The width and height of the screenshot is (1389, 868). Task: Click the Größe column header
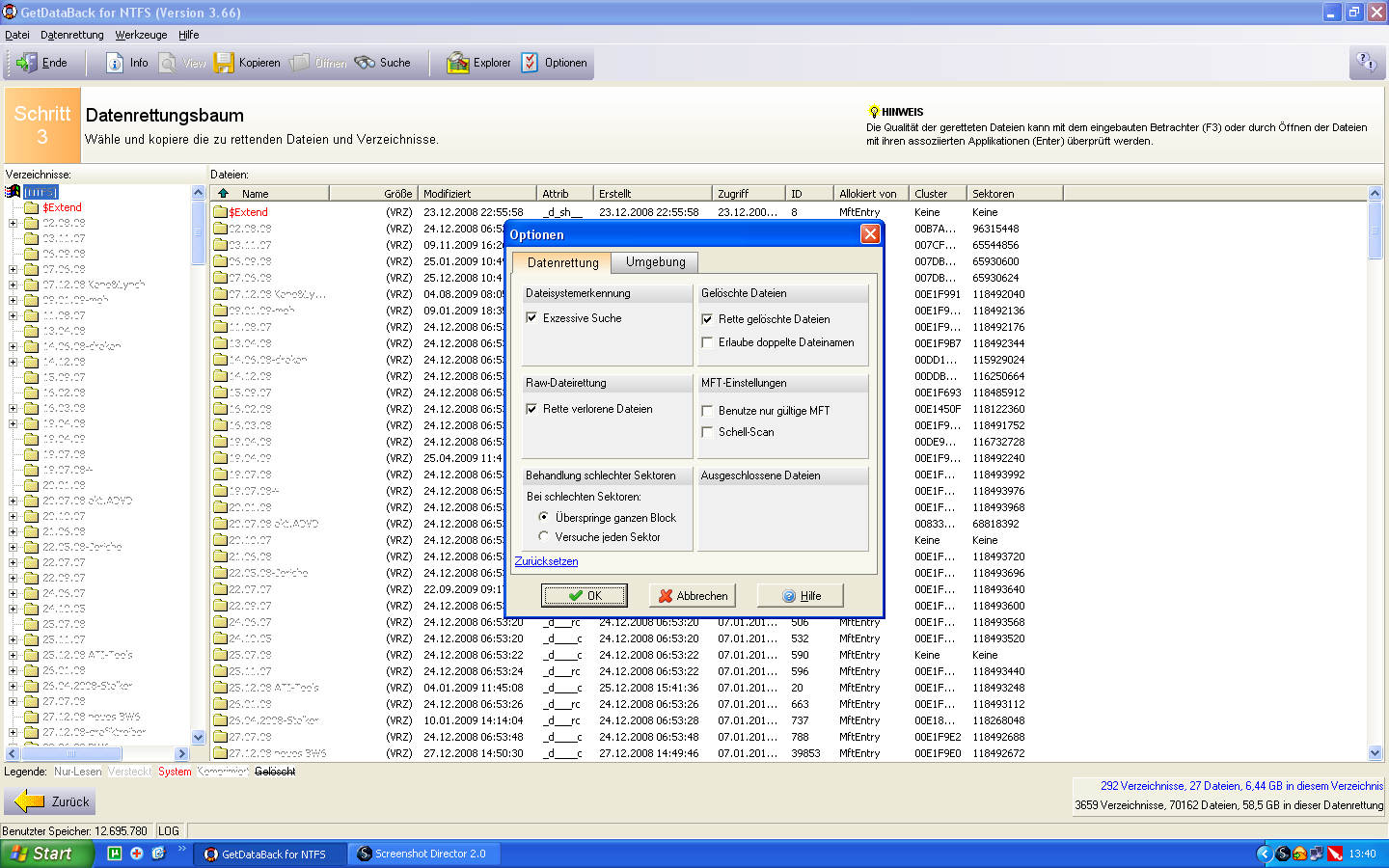click(397, 194)
